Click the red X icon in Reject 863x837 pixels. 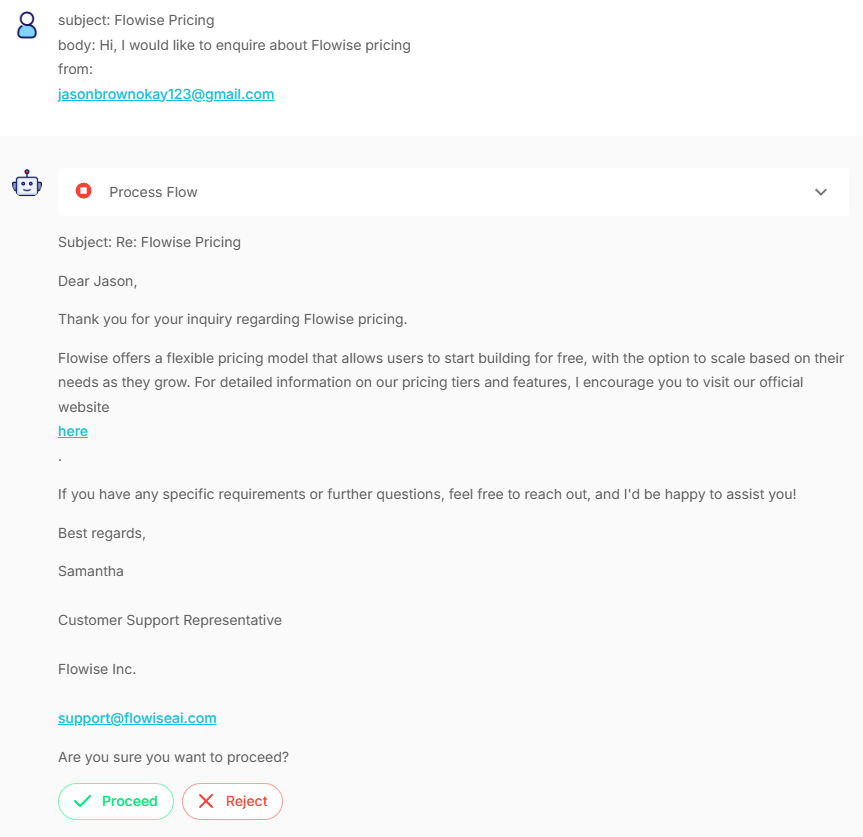(206, 801)
